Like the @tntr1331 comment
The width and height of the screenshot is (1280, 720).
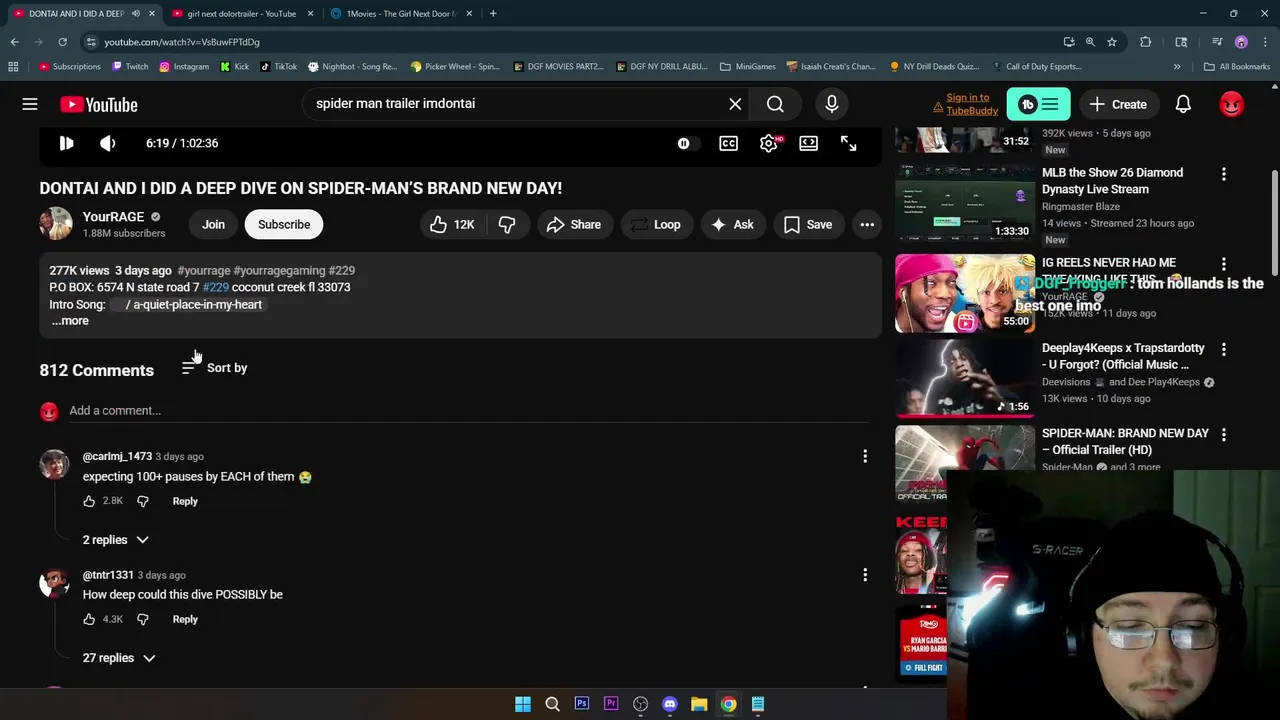(x=89, y=619)
